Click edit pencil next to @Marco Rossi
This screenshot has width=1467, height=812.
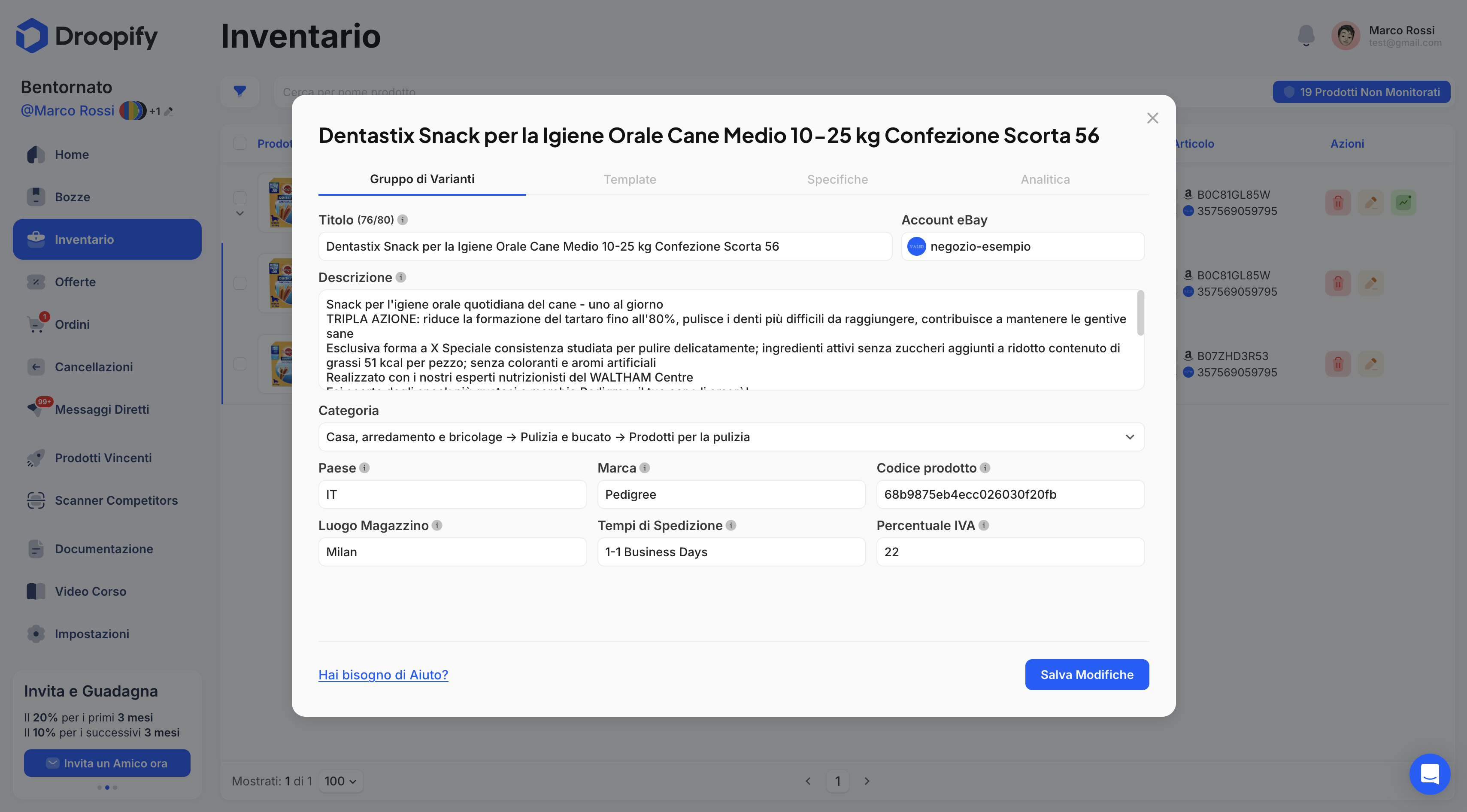click(169, 112)
